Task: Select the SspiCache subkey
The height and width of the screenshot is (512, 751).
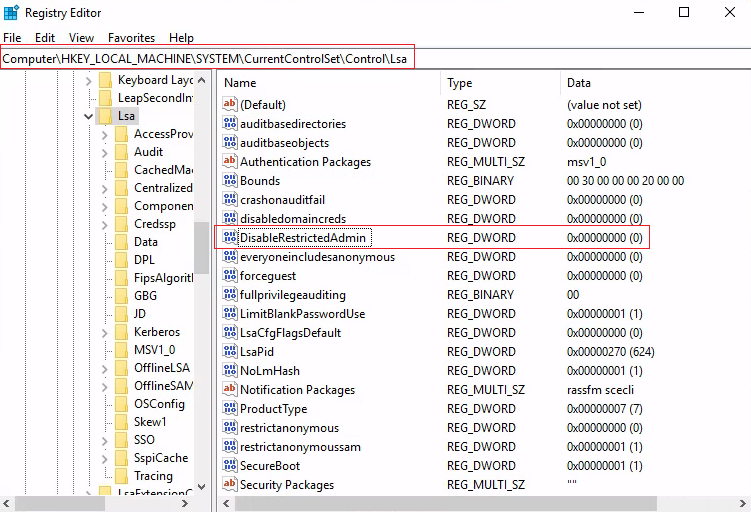Action: click(160, 457)
